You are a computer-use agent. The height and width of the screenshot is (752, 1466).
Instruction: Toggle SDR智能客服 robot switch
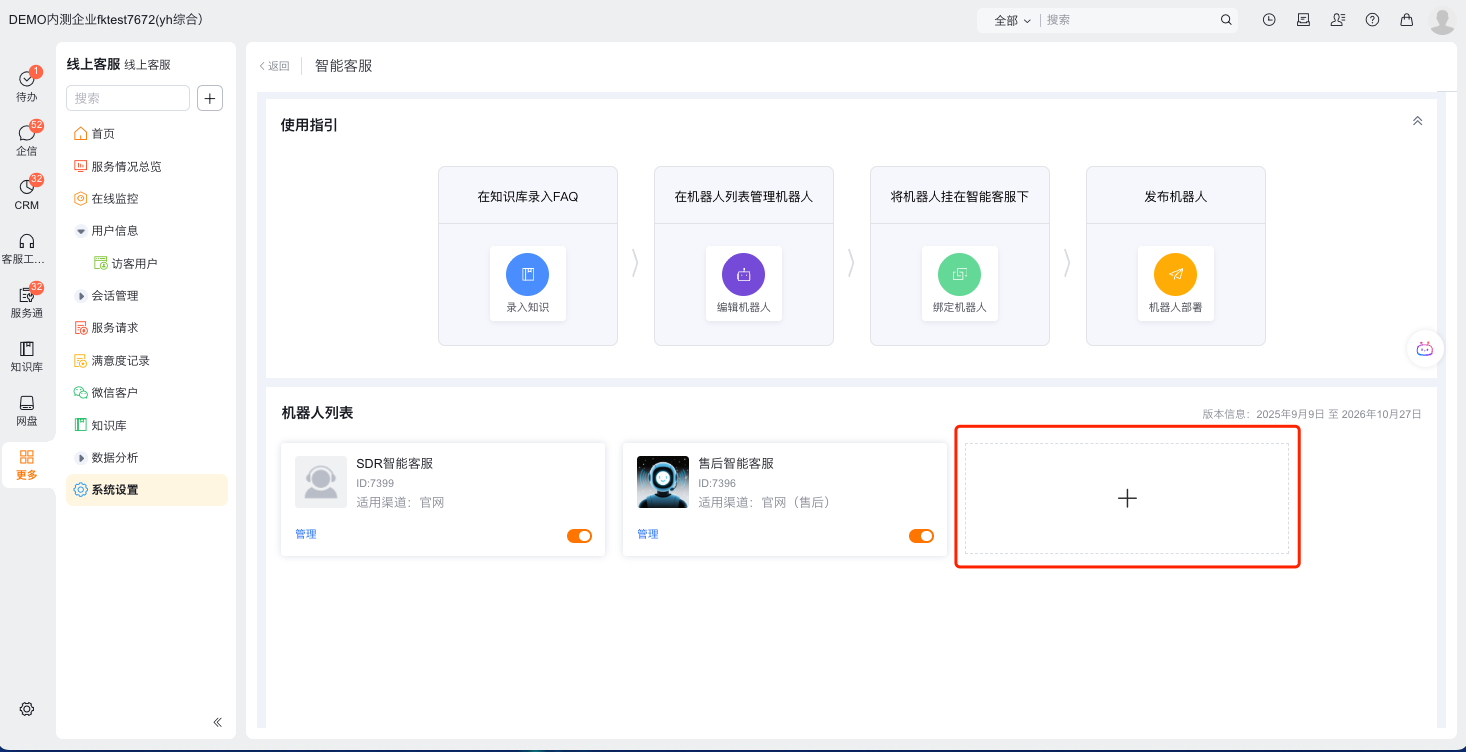(x=580, y=536)
